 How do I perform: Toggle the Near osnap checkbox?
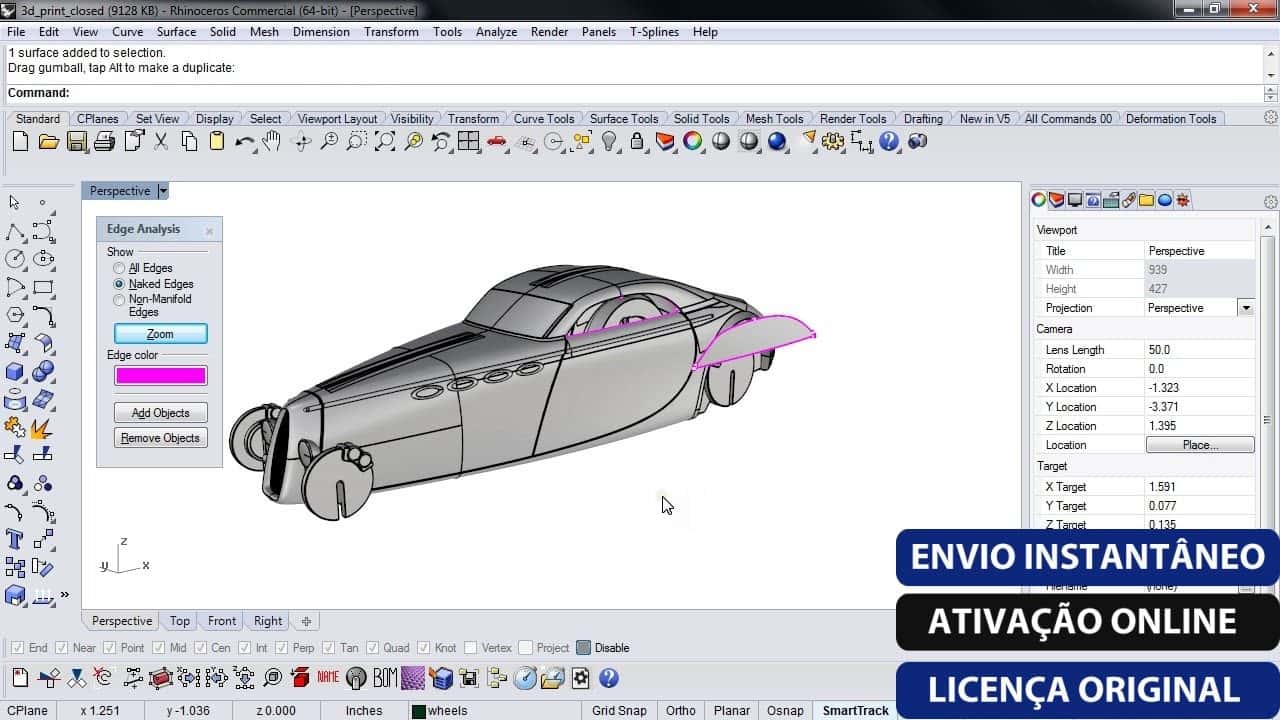pyautogui.click(x=62, y=648)
